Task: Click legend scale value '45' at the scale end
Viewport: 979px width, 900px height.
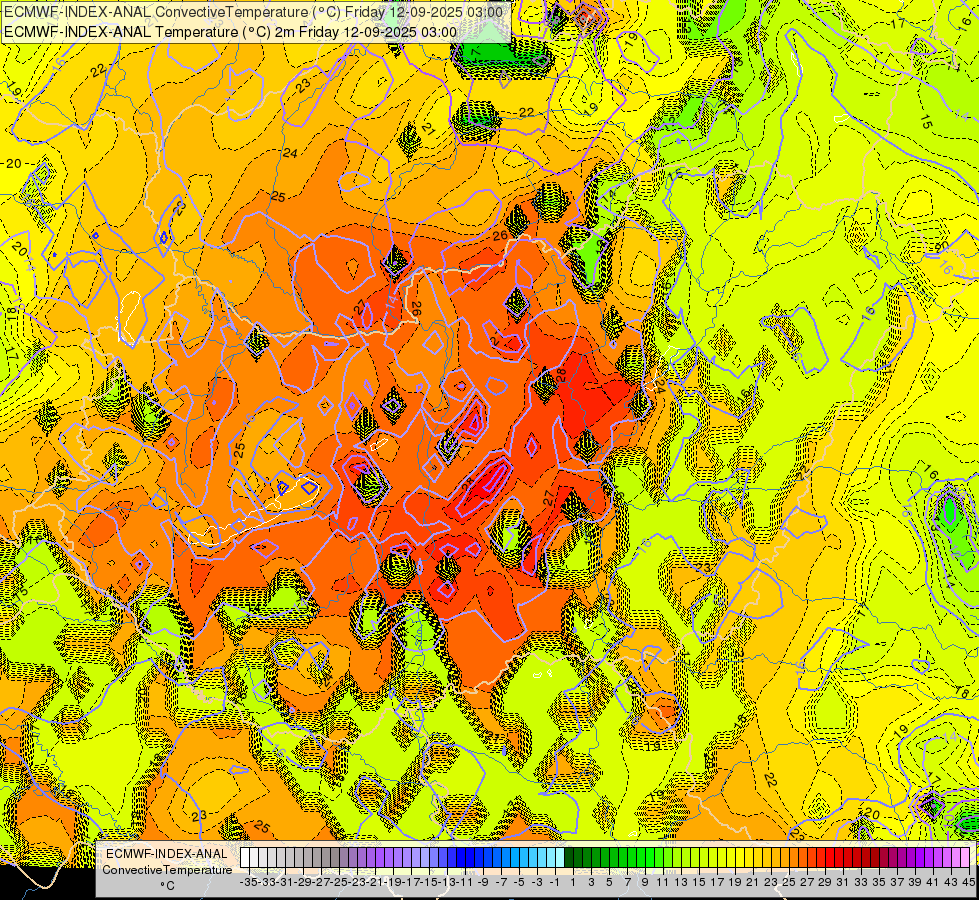Action: [x=968, y=882]
